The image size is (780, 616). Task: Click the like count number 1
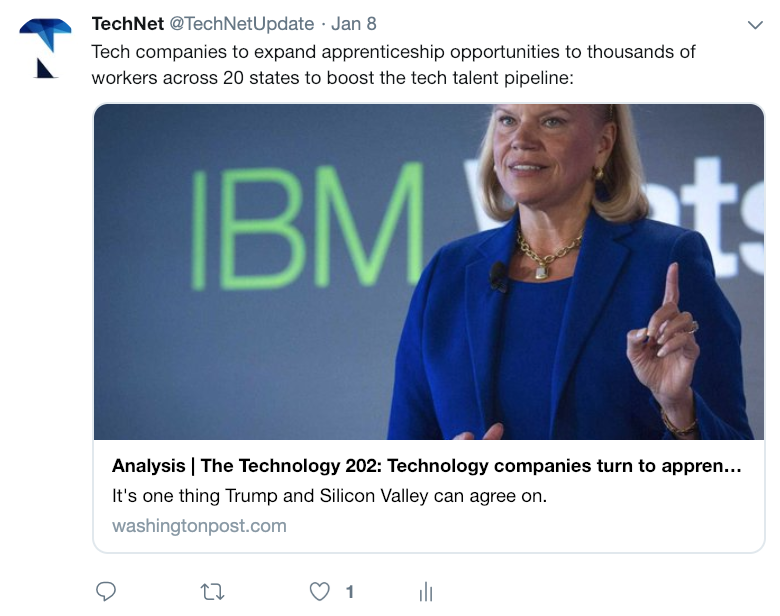[350, 592]
